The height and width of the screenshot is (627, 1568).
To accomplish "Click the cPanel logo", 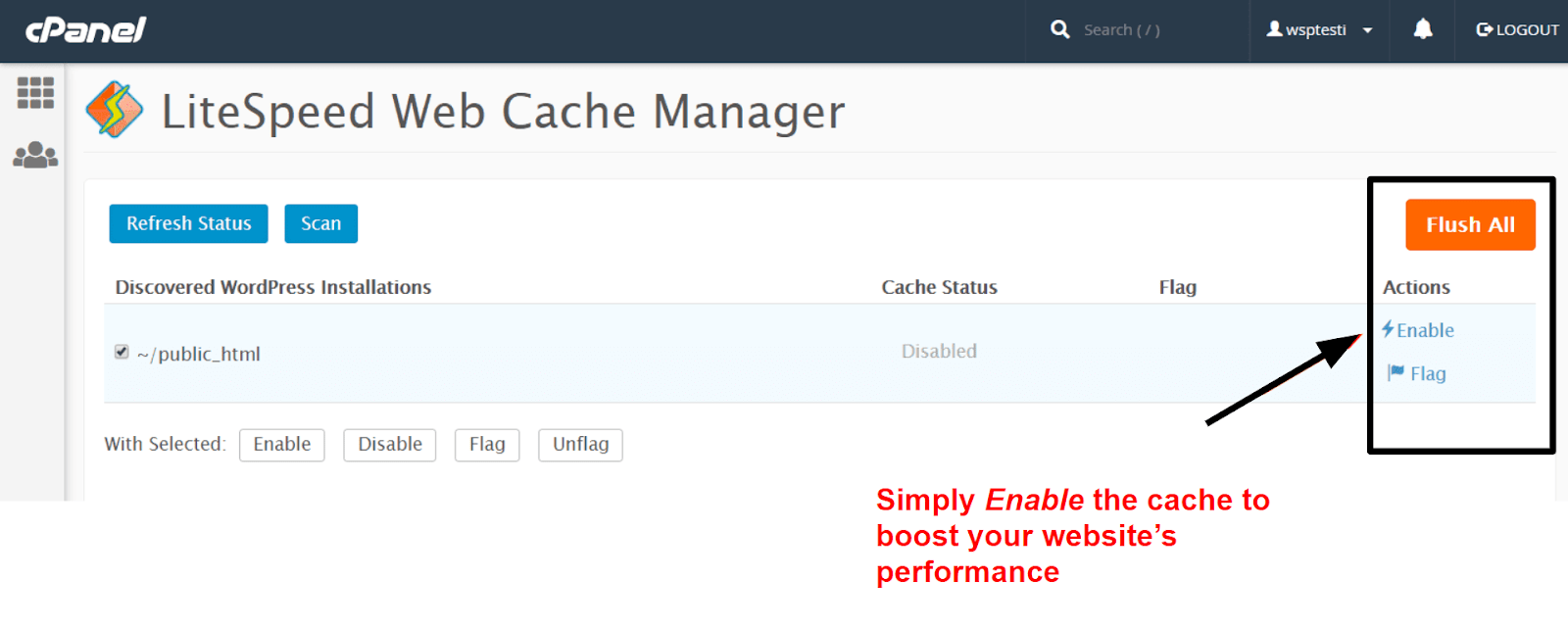I will pyautogui.click(x=86, y=30).
